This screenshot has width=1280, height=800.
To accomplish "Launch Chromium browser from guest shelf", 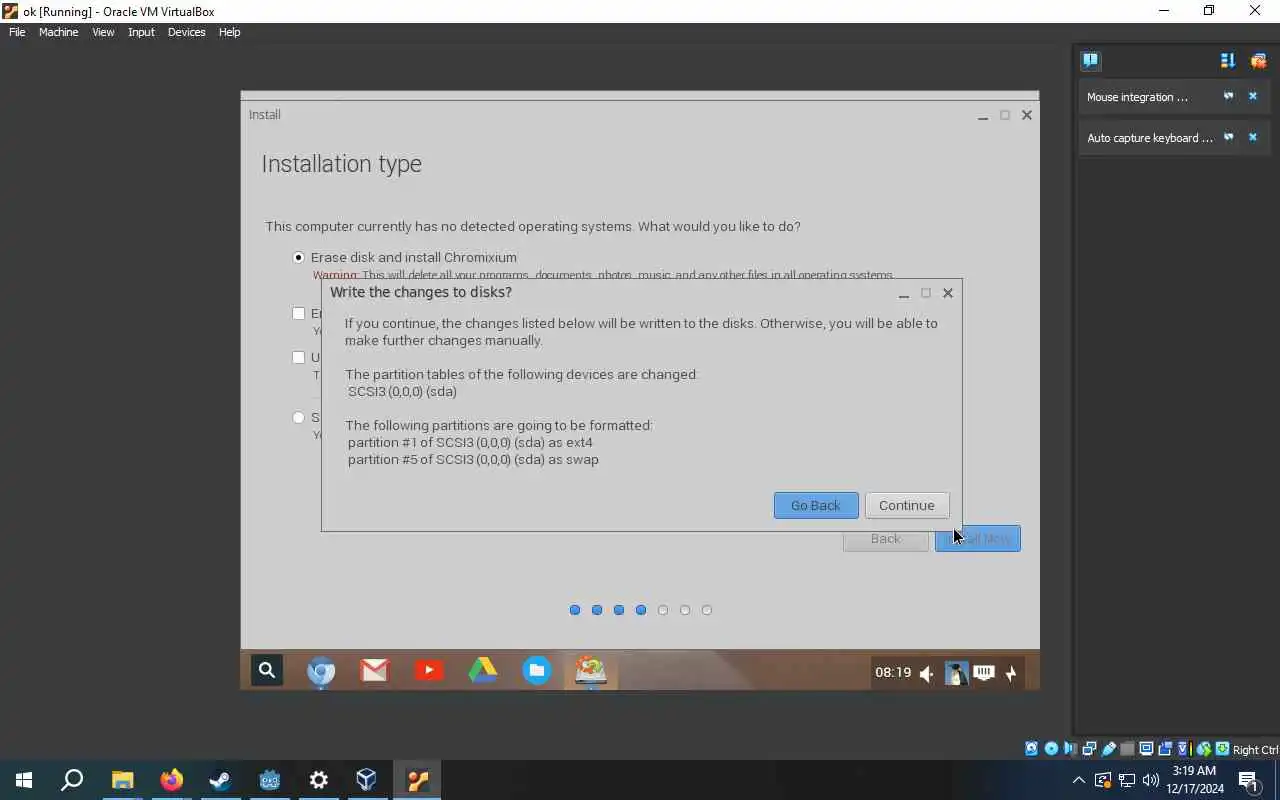I will (x=321, y=671).
